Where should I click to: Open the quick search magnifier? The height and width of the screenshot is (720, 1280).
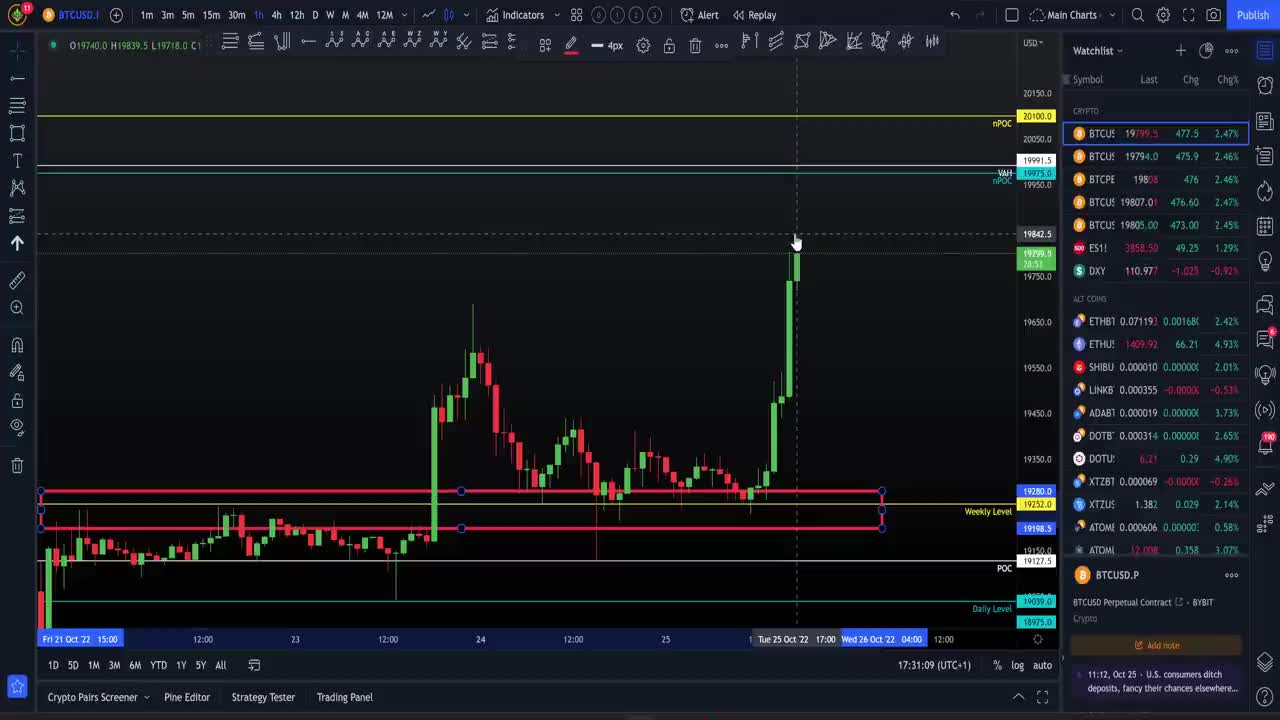pos(1138,15)
